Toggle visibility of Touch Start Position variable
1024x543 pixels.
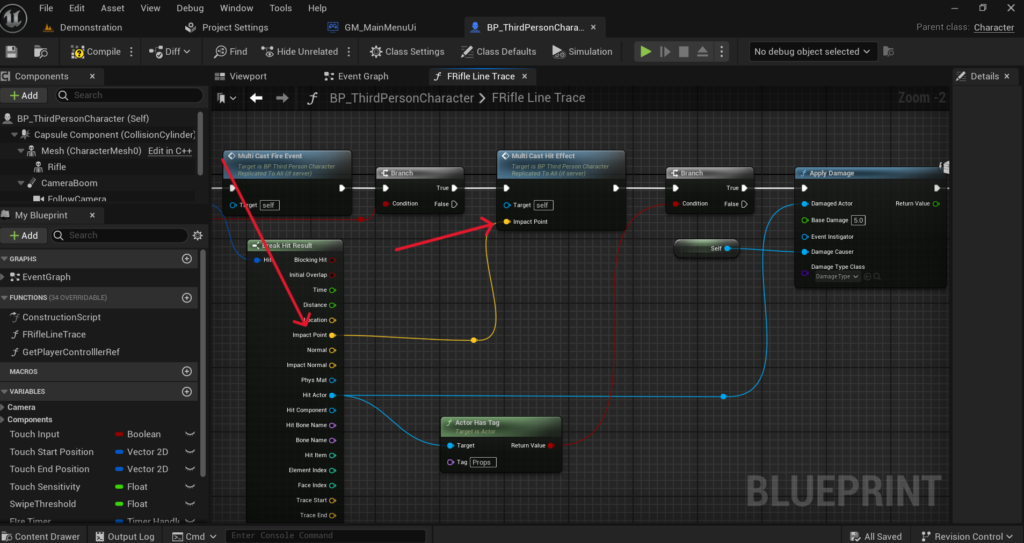[x=190, y=452]
